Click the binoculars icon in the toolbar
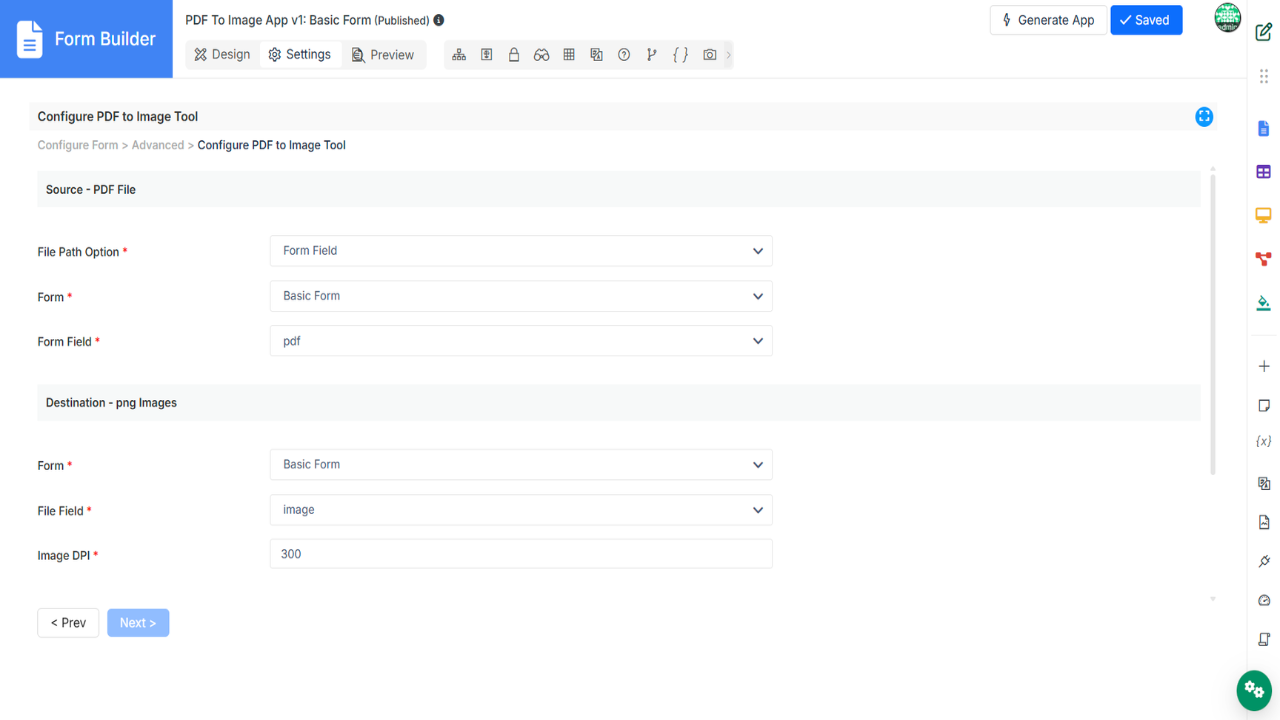 541,55
